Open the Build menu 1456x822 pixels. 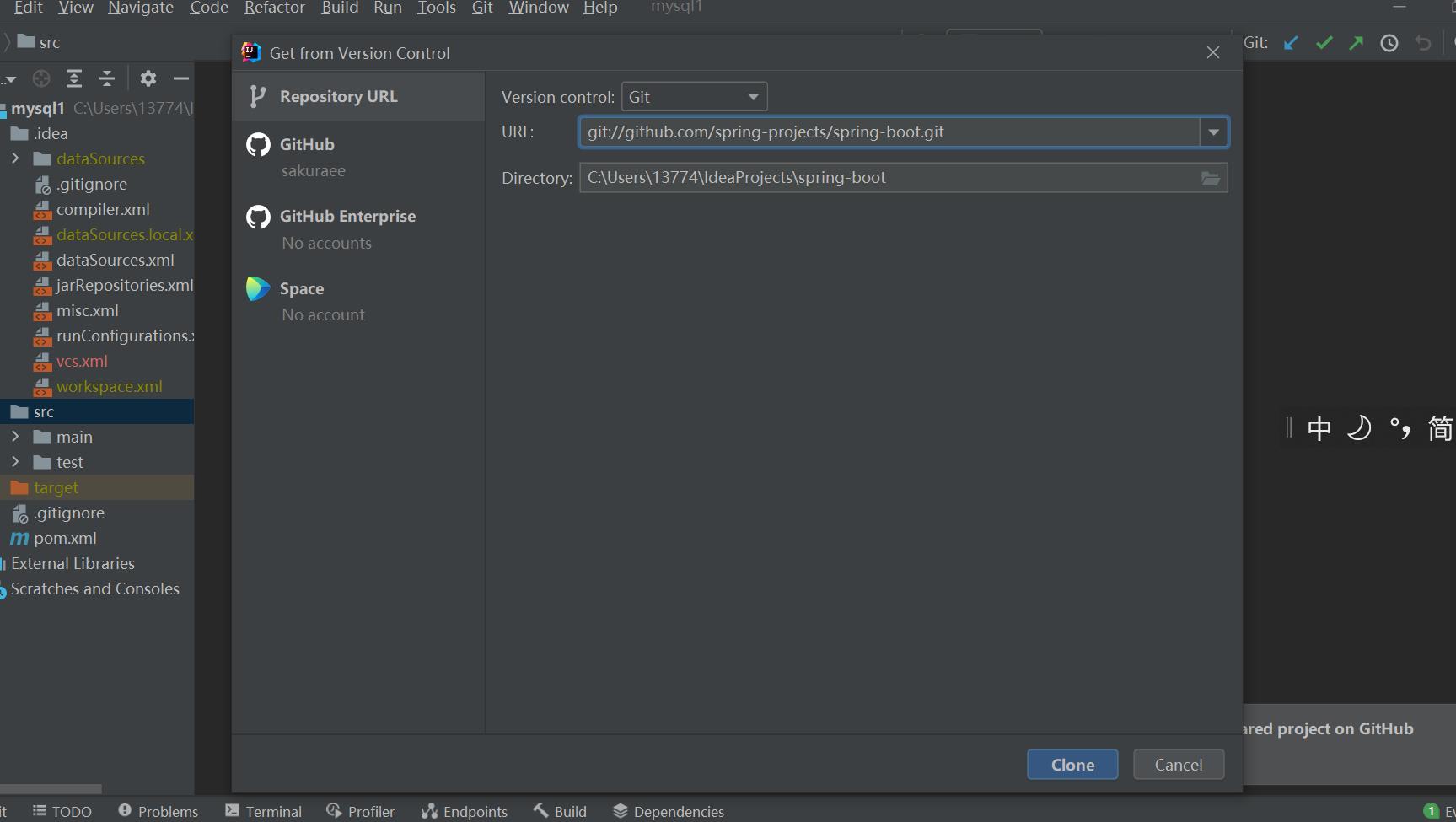click(340, 8)
